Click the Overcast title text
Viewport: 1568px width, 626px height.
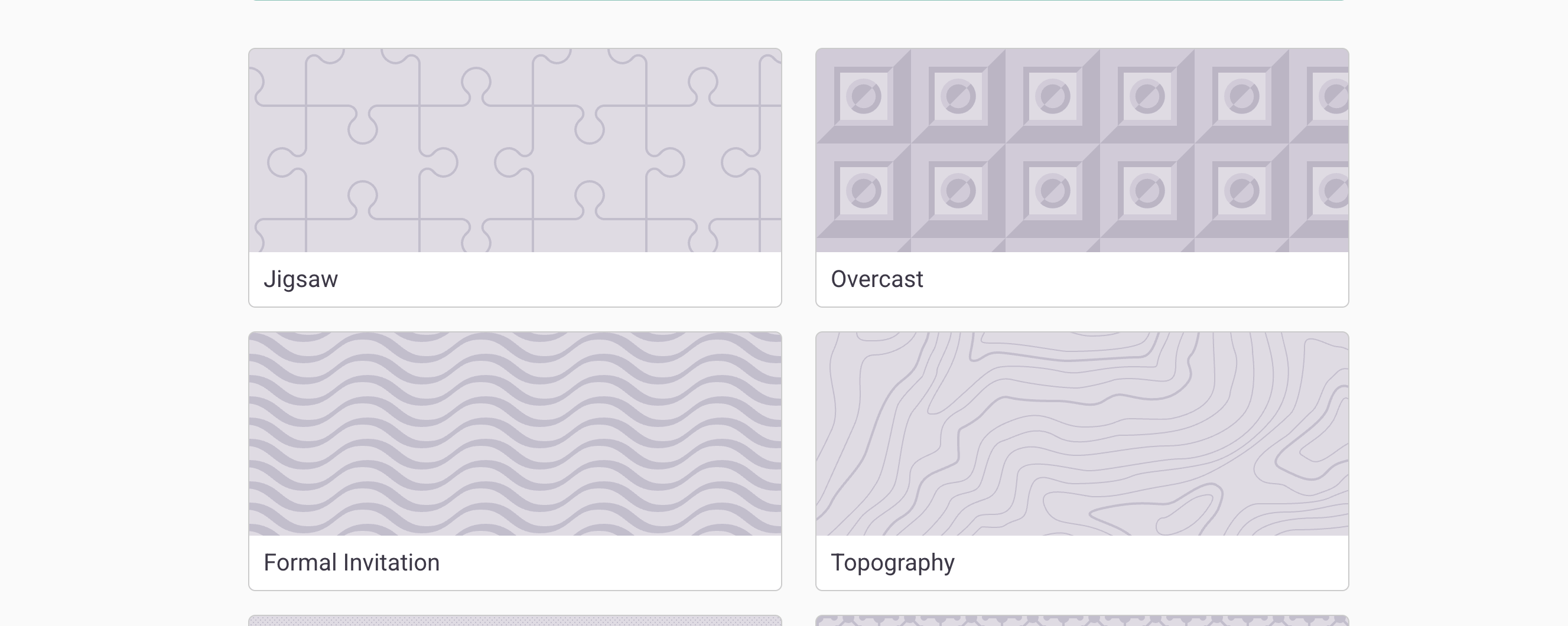click(877, 279)
